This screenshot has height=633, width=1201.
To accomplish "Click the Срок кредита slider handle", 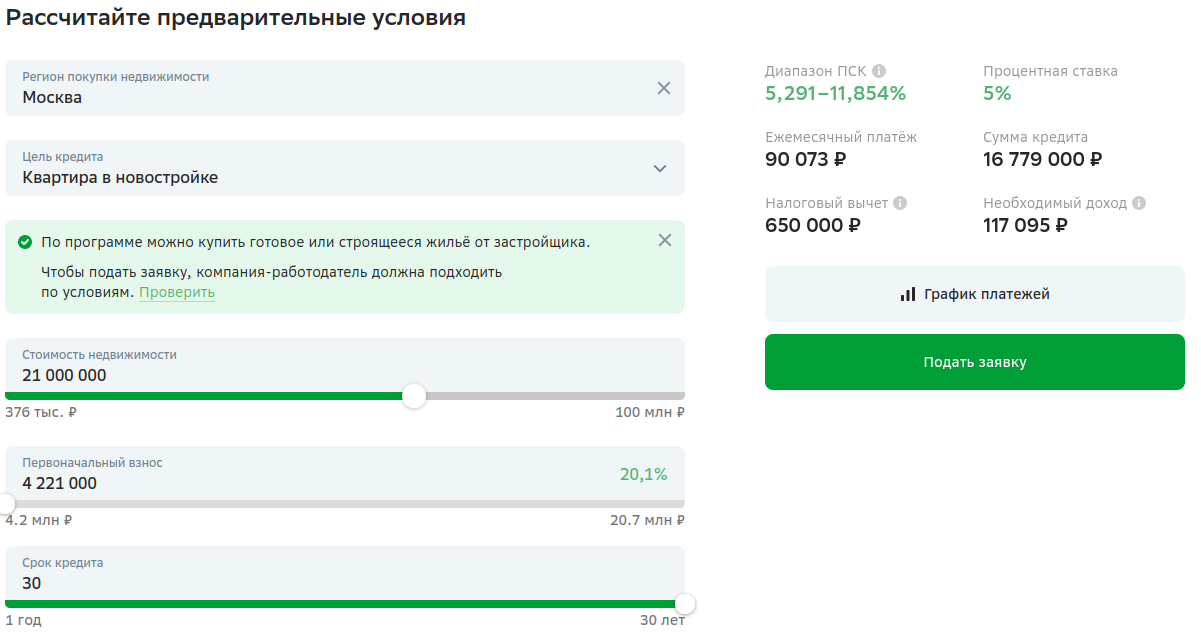I will tap(685, 604).
